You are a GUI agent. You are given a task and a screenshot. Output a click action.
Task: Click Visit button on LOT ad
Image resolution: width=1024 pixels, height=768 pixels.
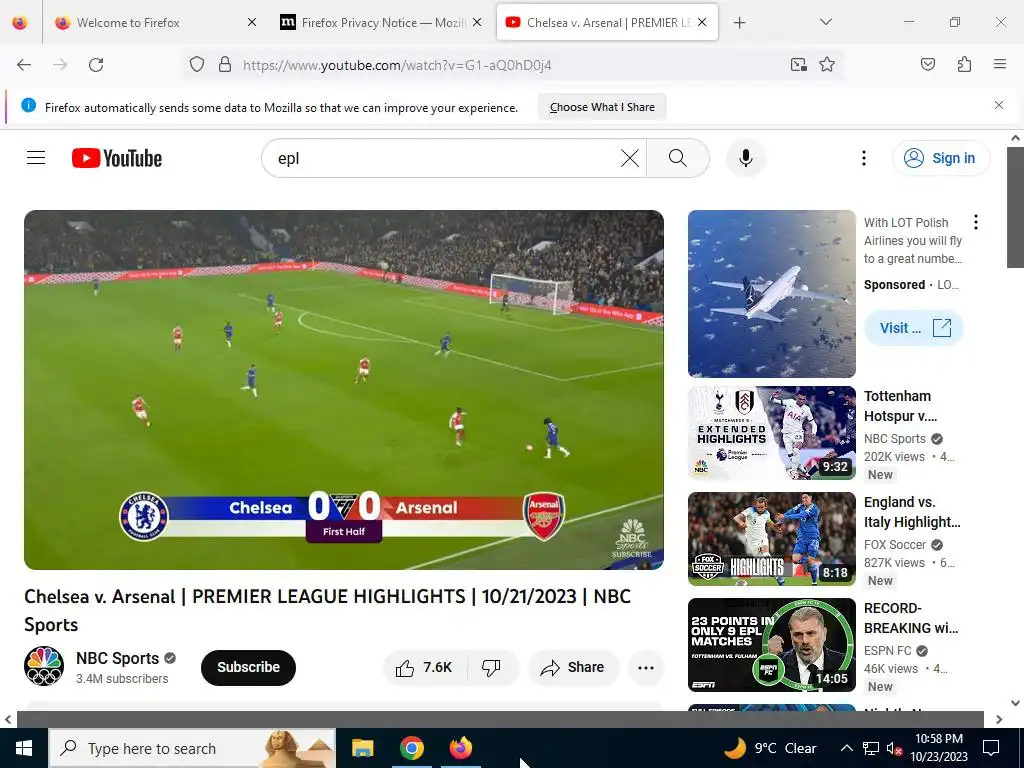[x=914, y=328]
